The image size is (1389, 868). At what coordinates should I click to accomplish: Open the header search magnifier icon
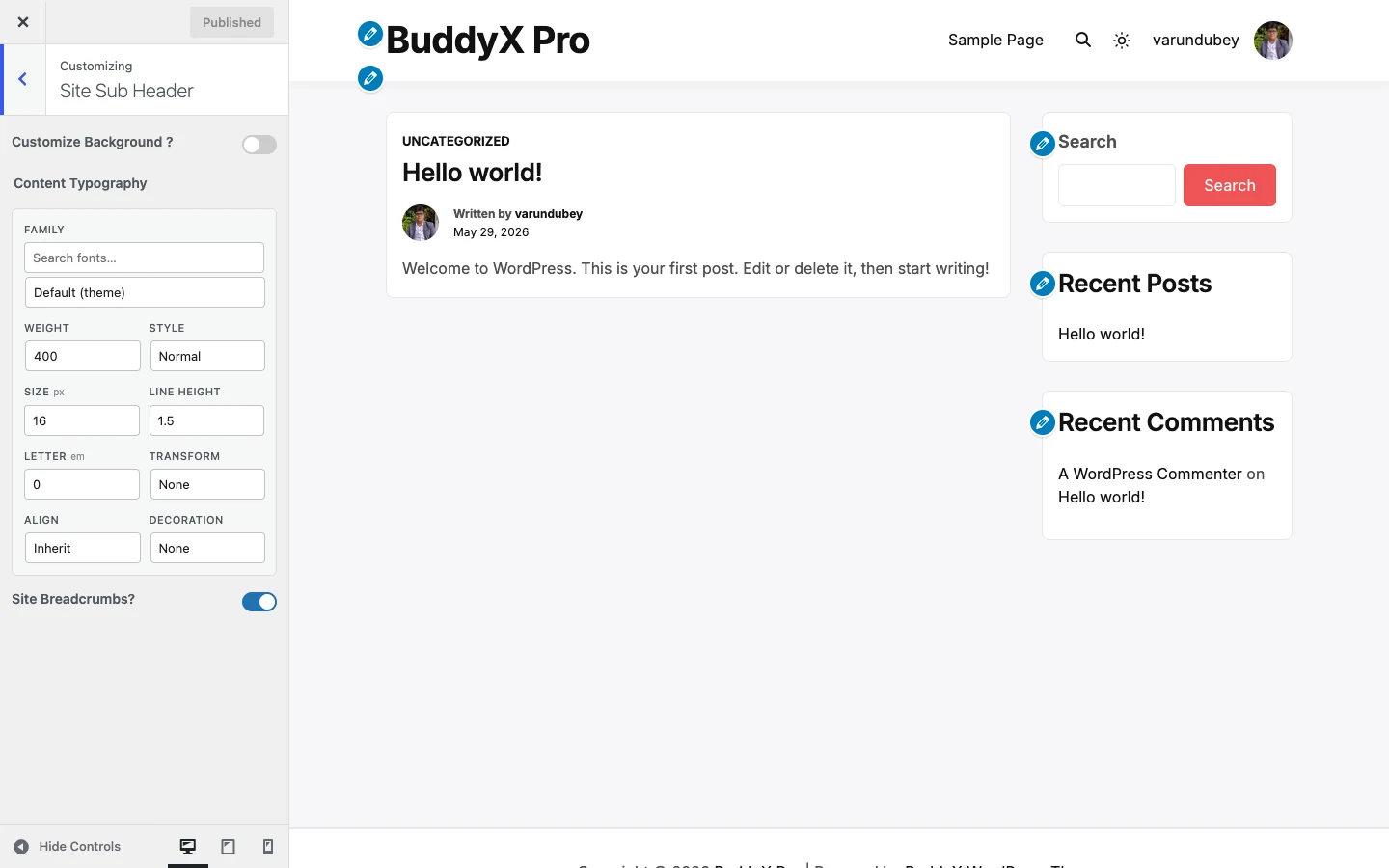tap(1083, 40)
